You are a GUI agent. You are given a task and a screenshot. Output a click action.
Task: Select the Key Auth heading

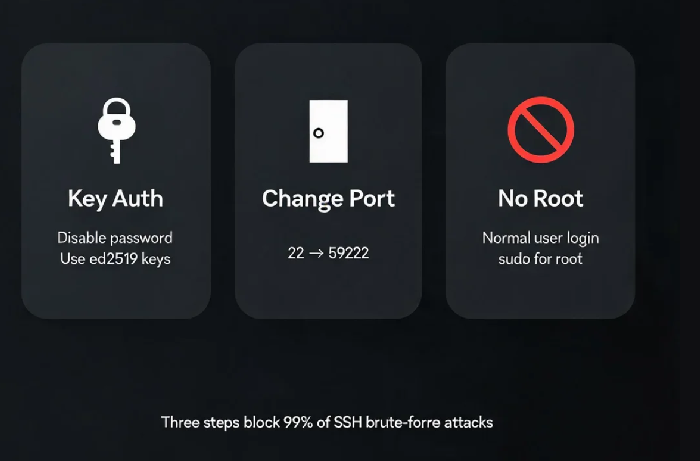116,199
